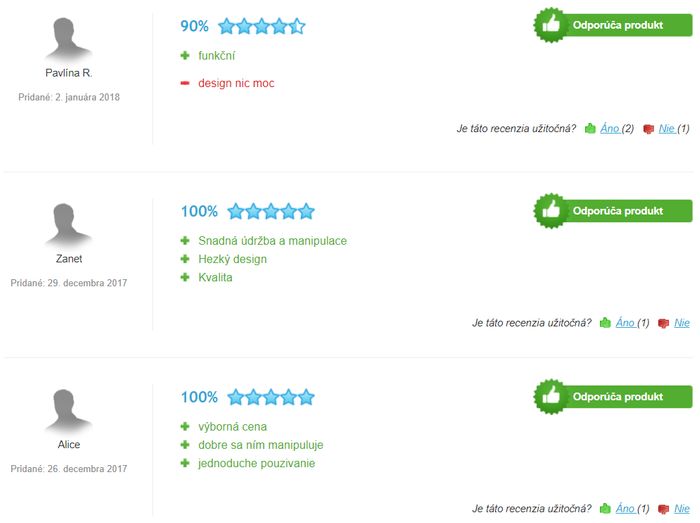Screen dimensions: 700x523
Task: Click green thumbs-up icon in Alice's review
Action: pos(605,508)
